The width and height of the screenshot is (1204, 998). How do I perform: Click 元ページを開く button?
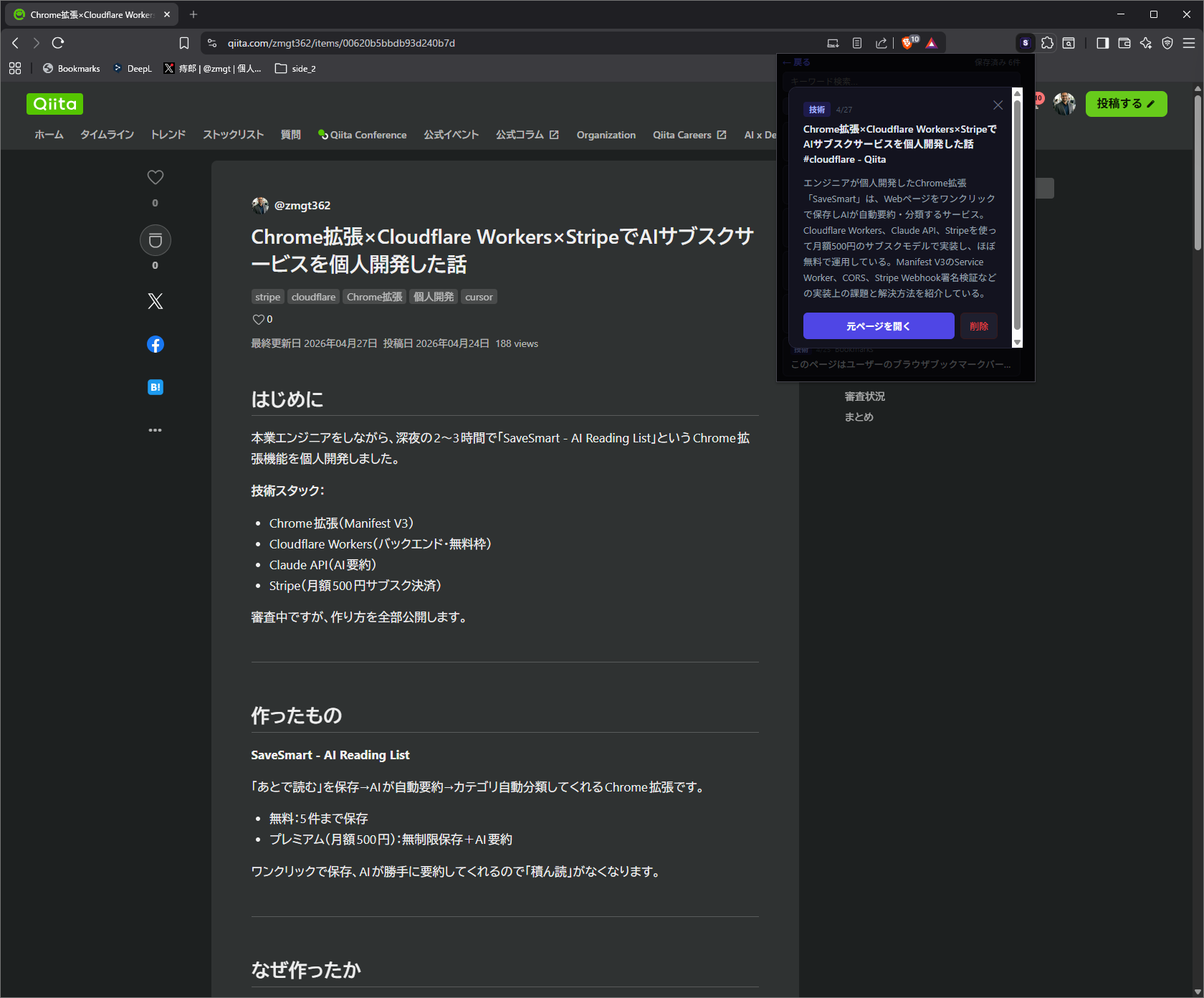coord(879,326)
